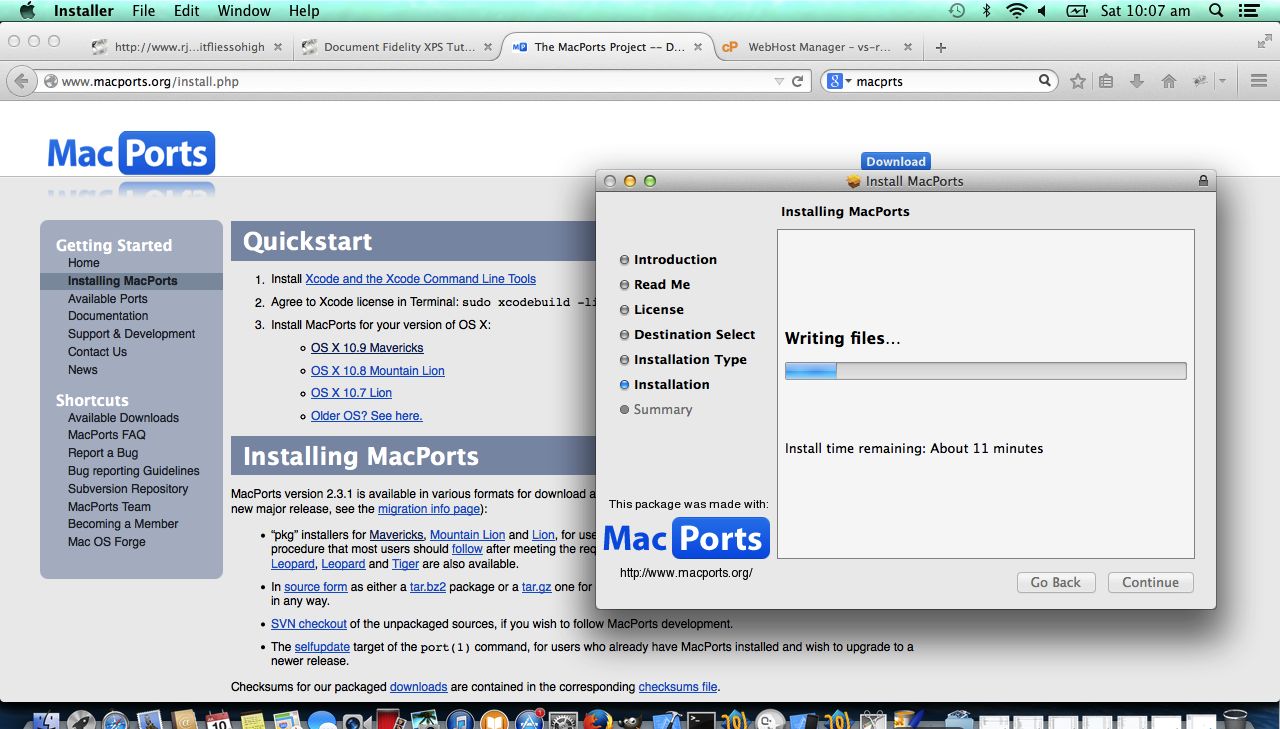Open Notification Center icon
Screen dimensions: 1280x729
coord(1248,11)
